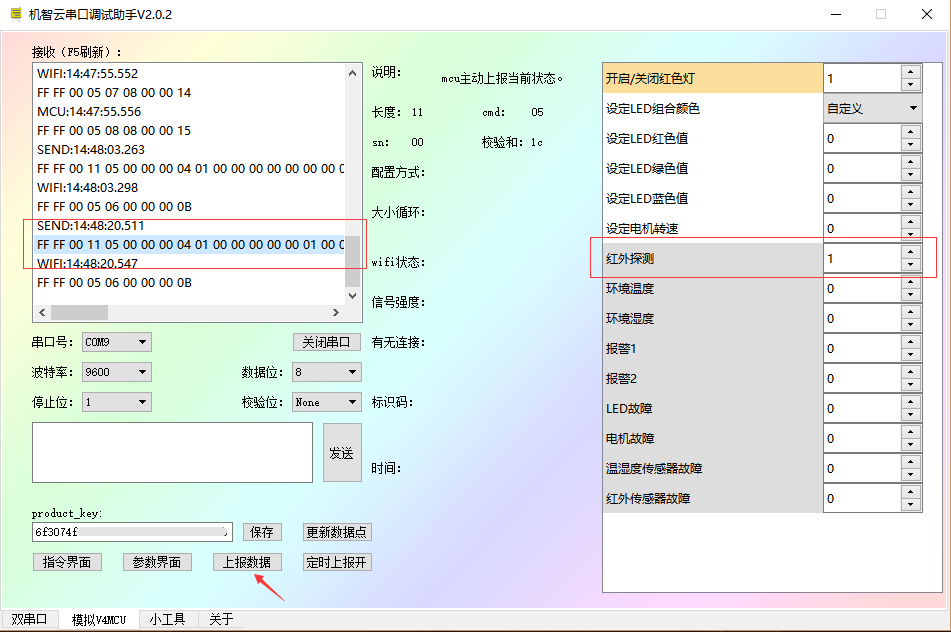Click inside the product_key input field

pos(130,531)
